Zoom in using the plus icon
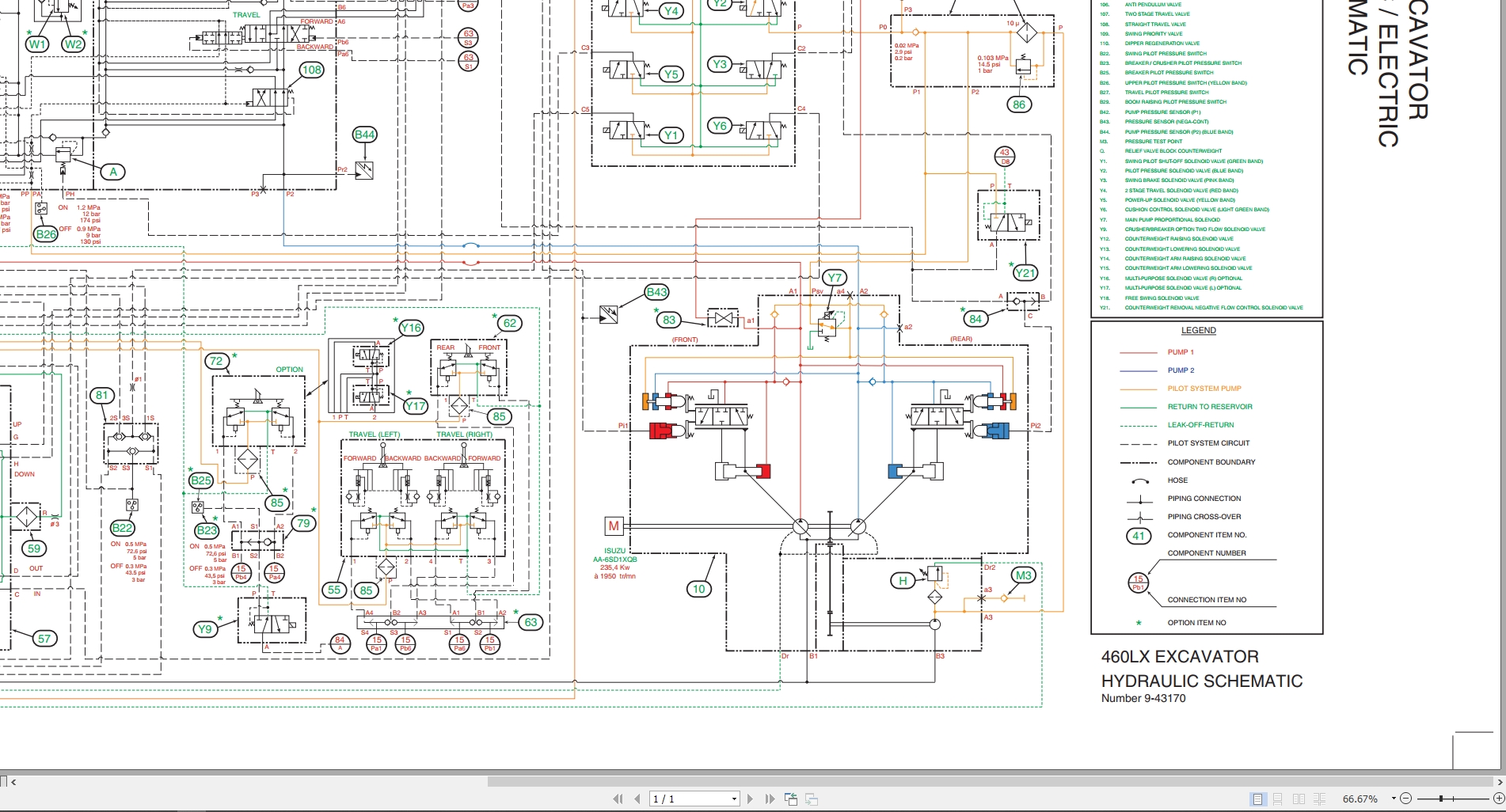The image size is (1506, 812). click(x=1500, y=799)
